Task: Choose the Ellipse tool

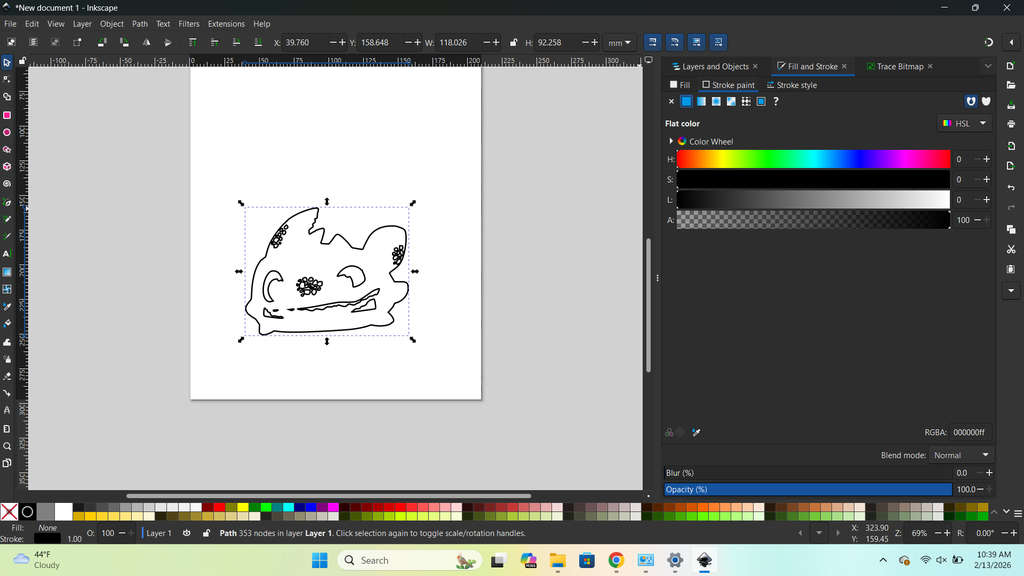Action: (x=7, y=132)
